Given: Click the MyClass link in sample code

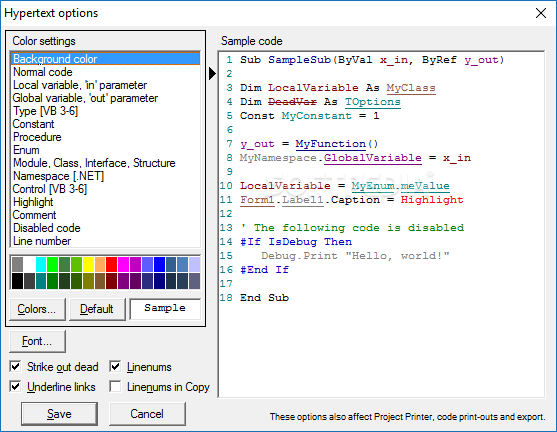Looking at the screenshot, I should click(x=411, y=88).
